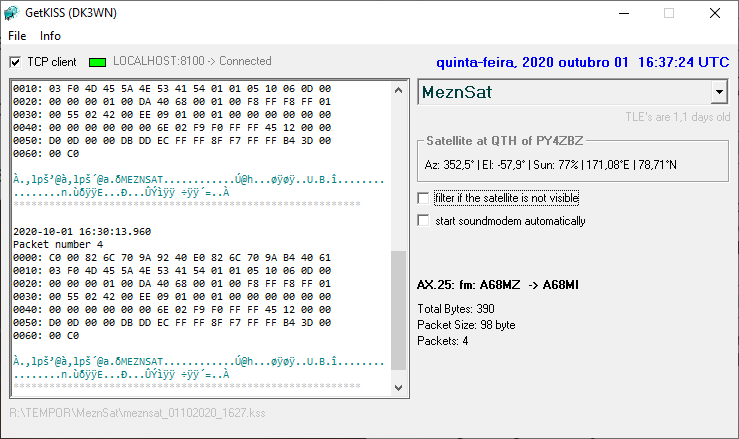The width and height of the screenshot is (739, 439).
Task: Open the MeznSat satellite dropdown arrow
Action: 718,93
